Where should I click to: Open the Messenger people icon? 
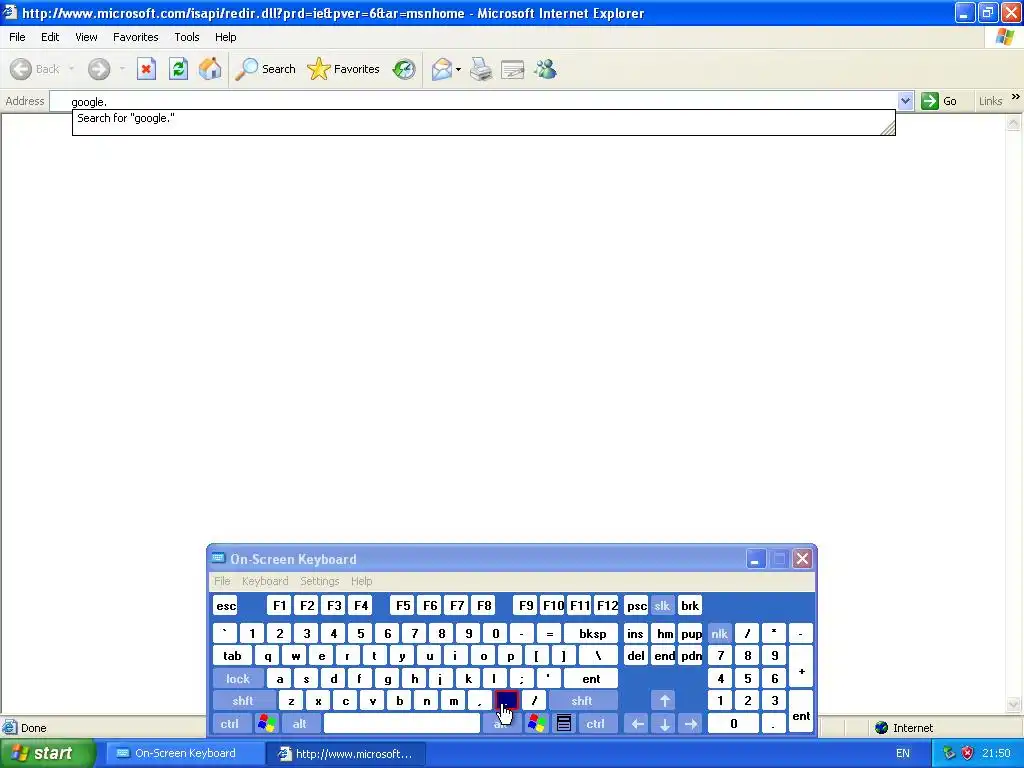(x=545, y=69)
